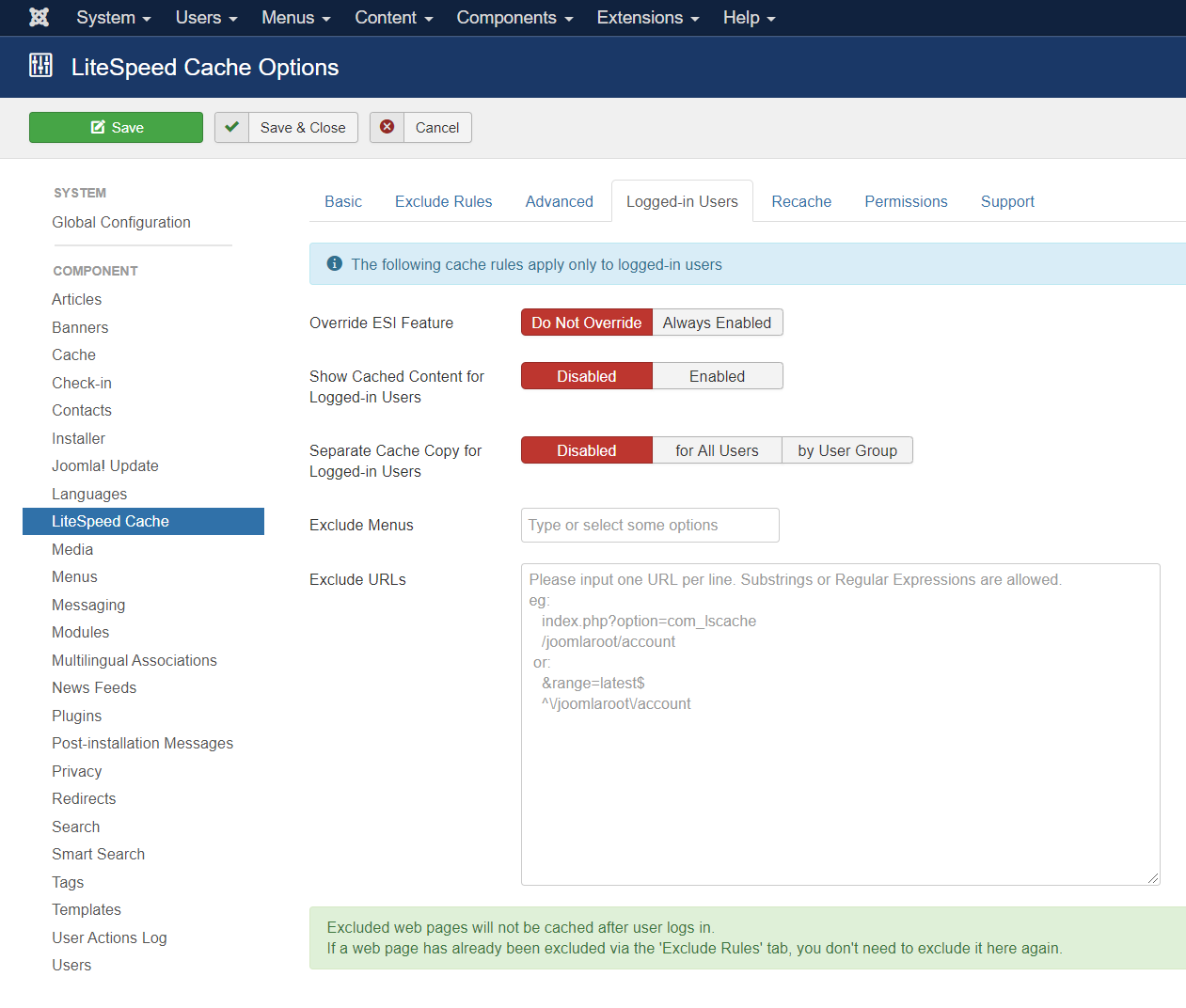The image size is (1186, 1008).
Task: Open Contacts component settings
Action: point(82,410)
